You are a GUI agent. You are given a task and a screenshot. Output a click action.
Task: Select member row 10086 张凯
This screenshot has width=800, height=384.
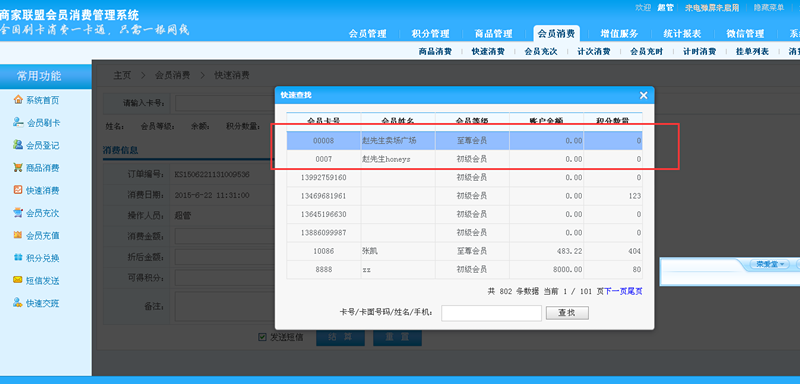[x=464, y=251]
